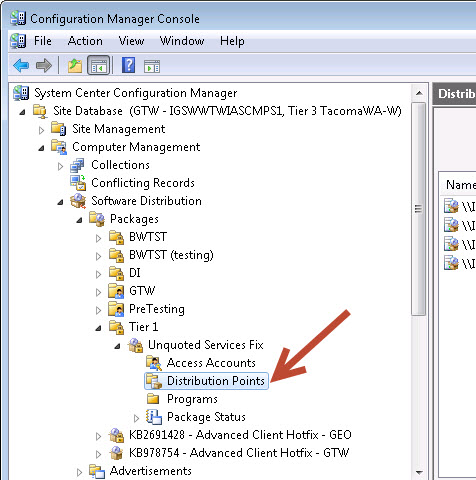Open the Help menu
The height and width of the screenshot is (480, 476).
point(232,41)
